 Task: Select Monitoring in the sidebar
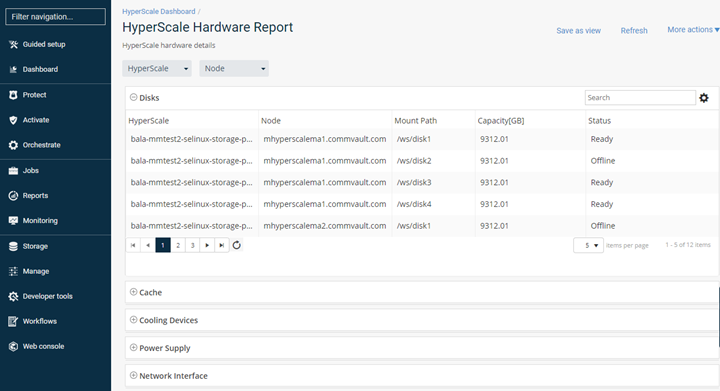[x=40, y=221]
